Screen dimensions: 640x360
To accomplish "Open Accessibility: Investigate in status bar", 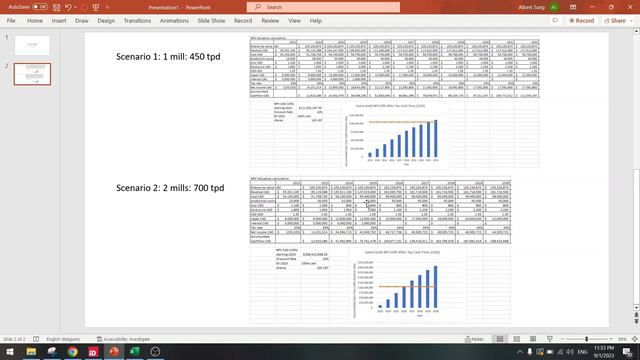I will point(123,339).
